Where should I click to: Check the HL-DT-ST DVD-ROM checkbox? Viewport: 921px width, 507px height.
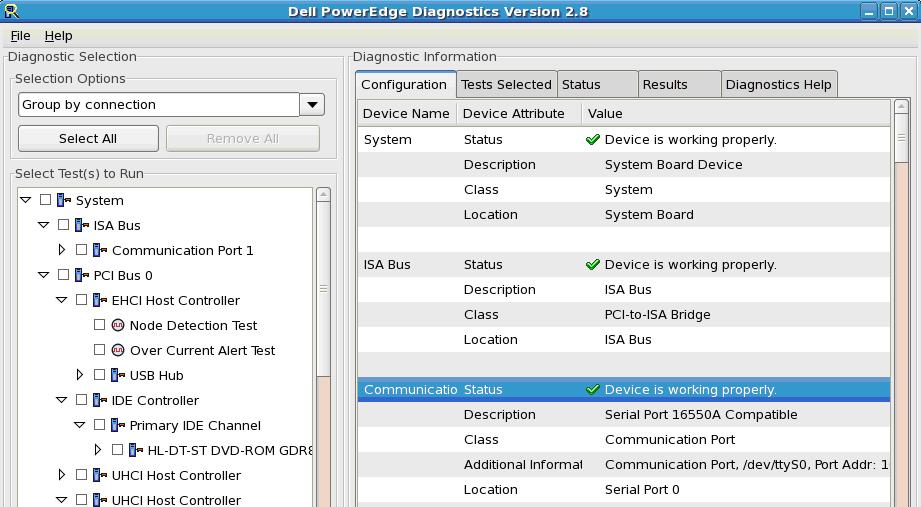[117, 449]
